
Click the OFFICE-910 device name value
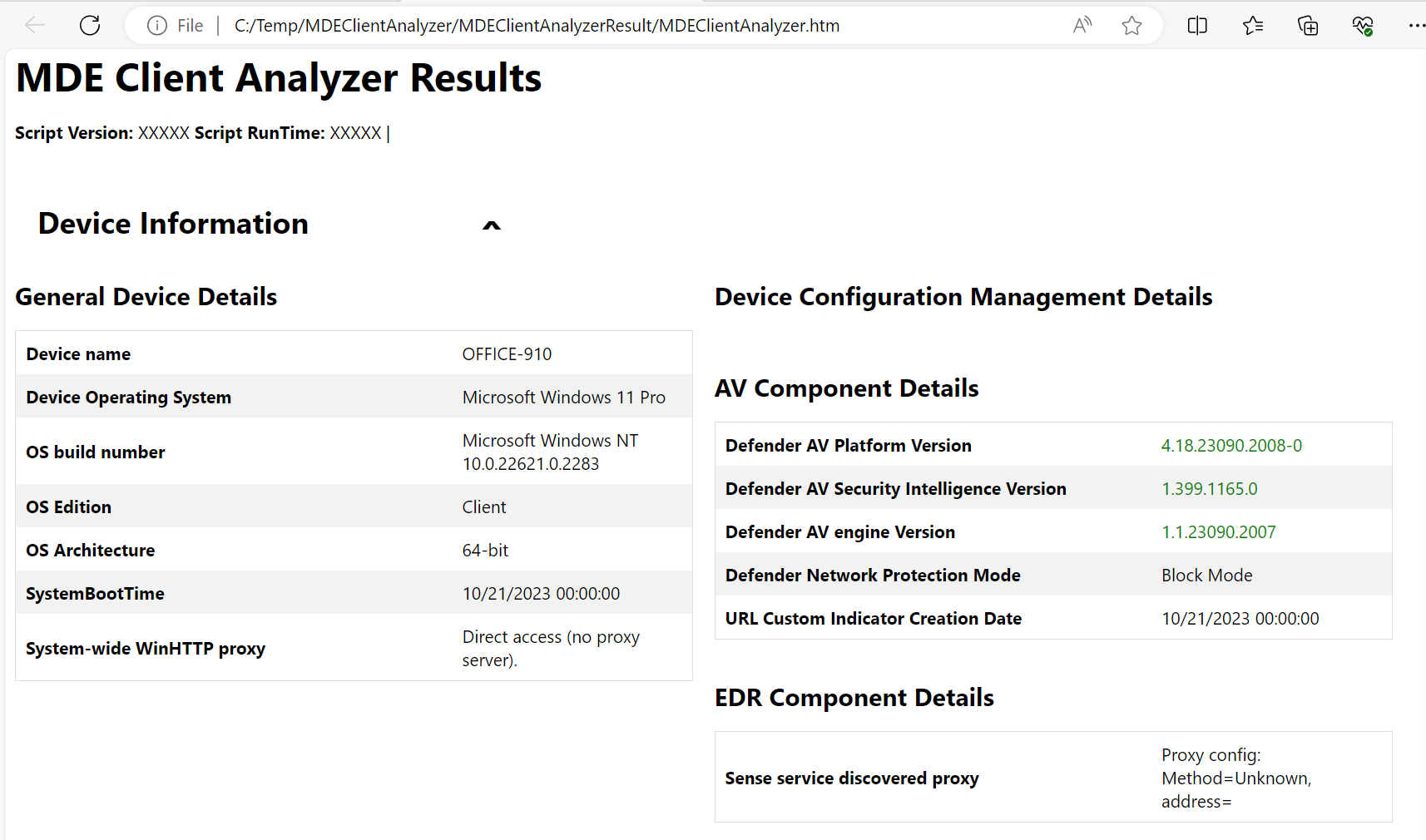tap(507, 354)
